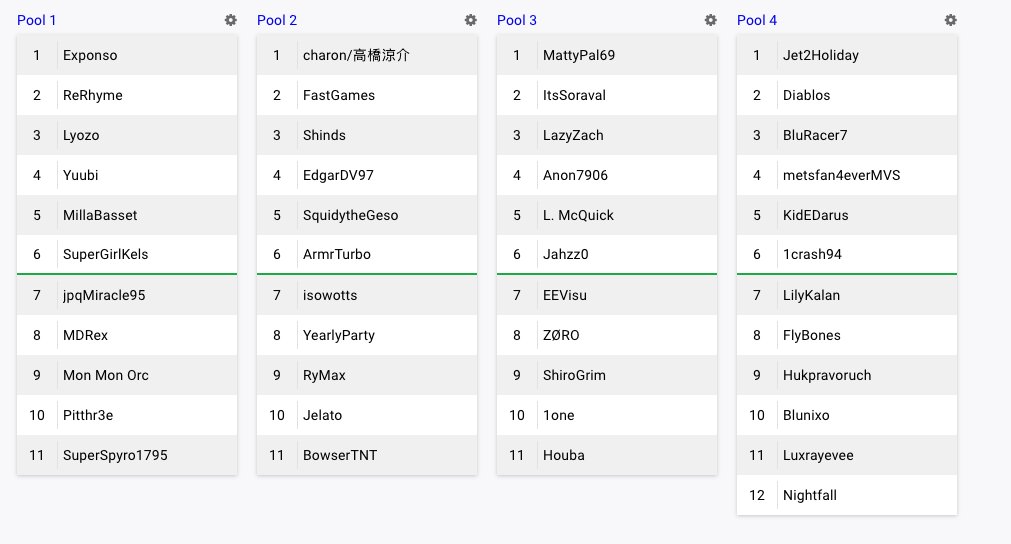Image resolution: width=1011 pixels, height=544 pixels.
Task: Click jpqMiracle95 row
Action: tap(127, 295)
